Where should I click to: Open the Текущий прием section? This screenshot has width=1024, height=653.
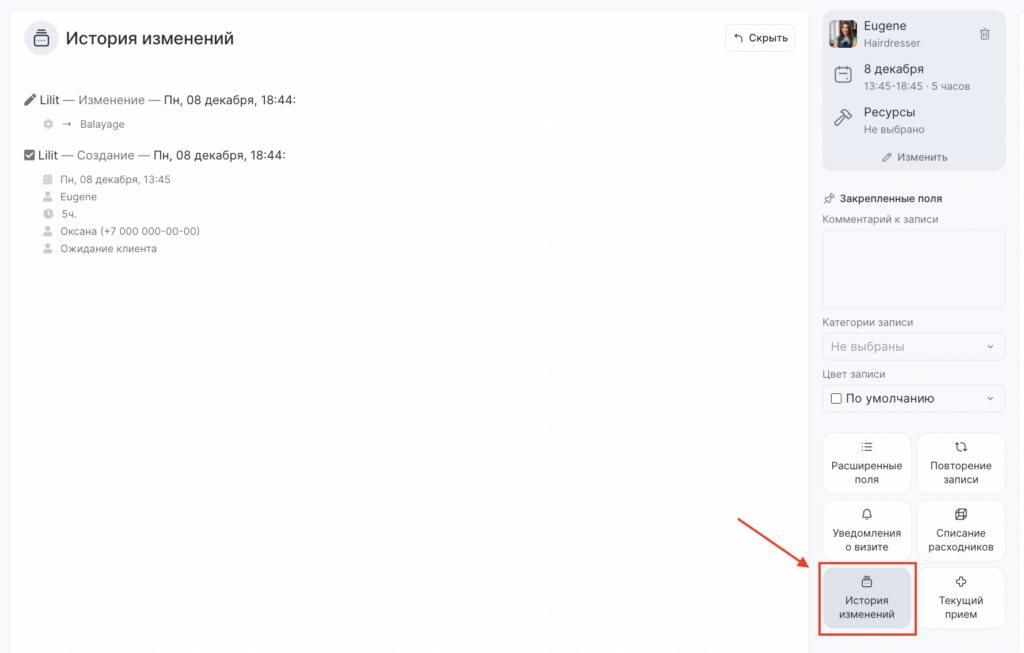coord(960,598)
